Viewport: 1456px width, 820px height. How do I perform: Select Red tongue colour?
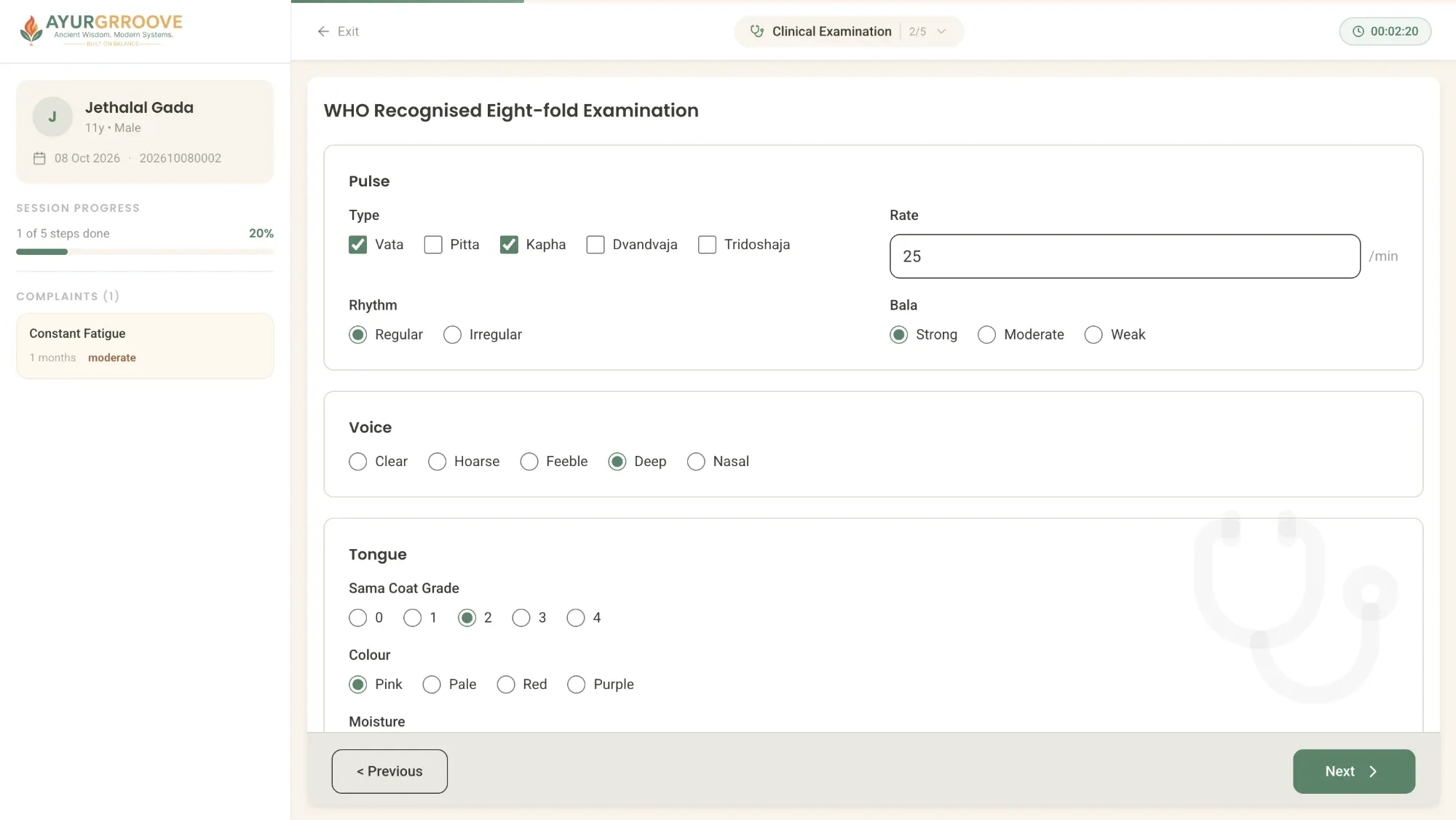tap(506, 685)
